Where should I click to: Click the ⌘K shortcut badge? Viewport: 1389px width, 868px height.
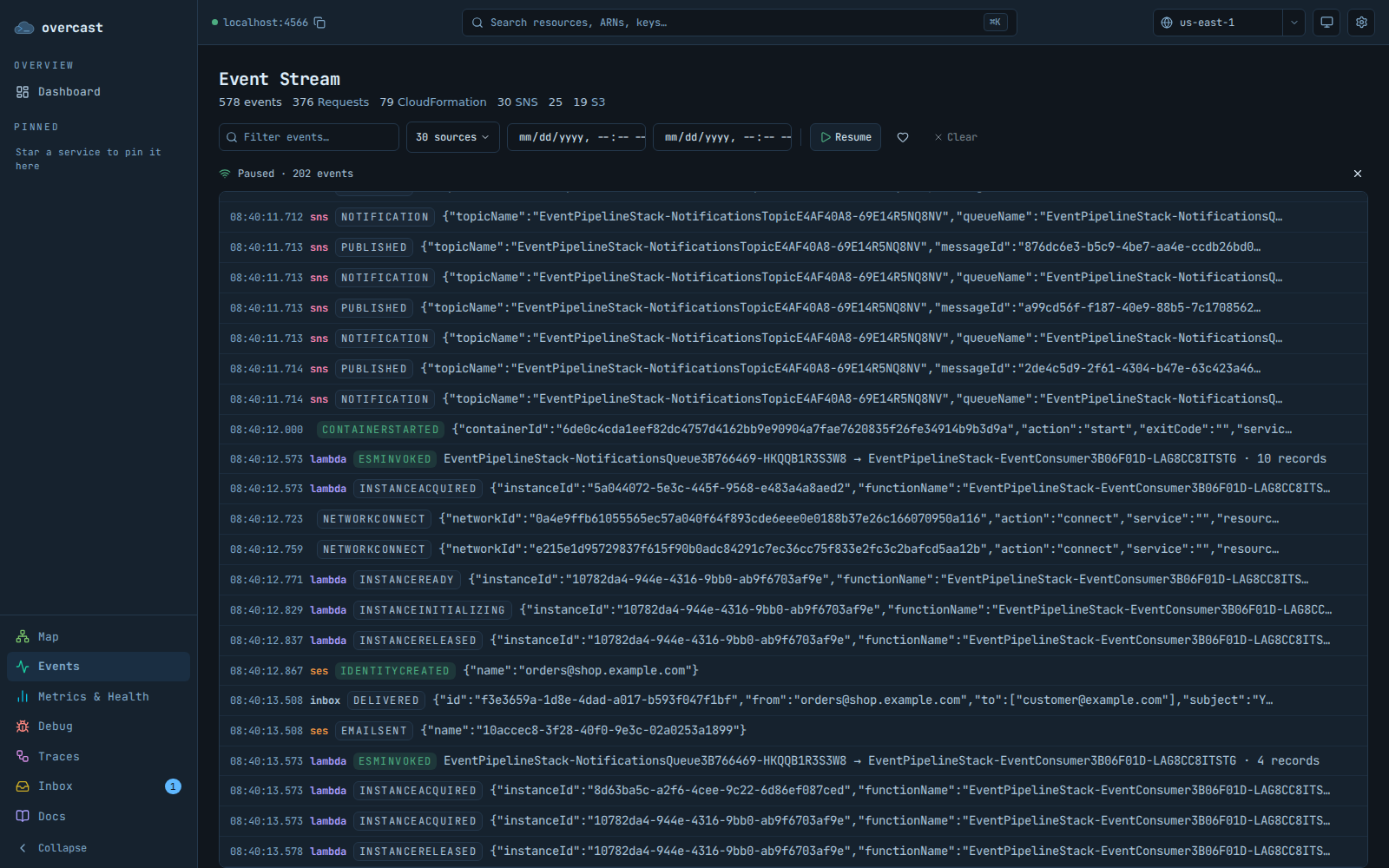(996, 23)
